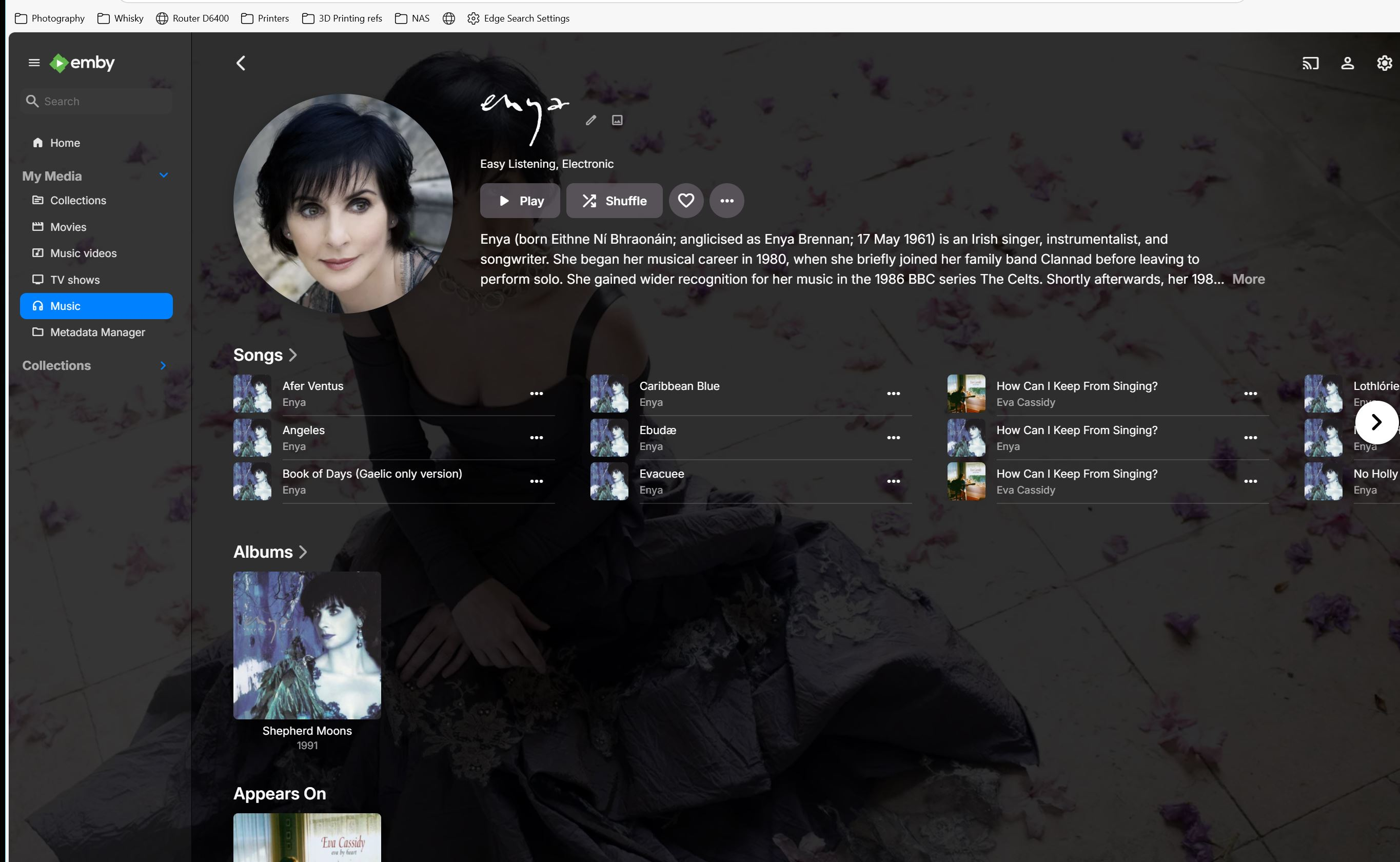Play the song Afer Ventus
The height and width of the screenshot is (862, 1400).
click(394, 394)
